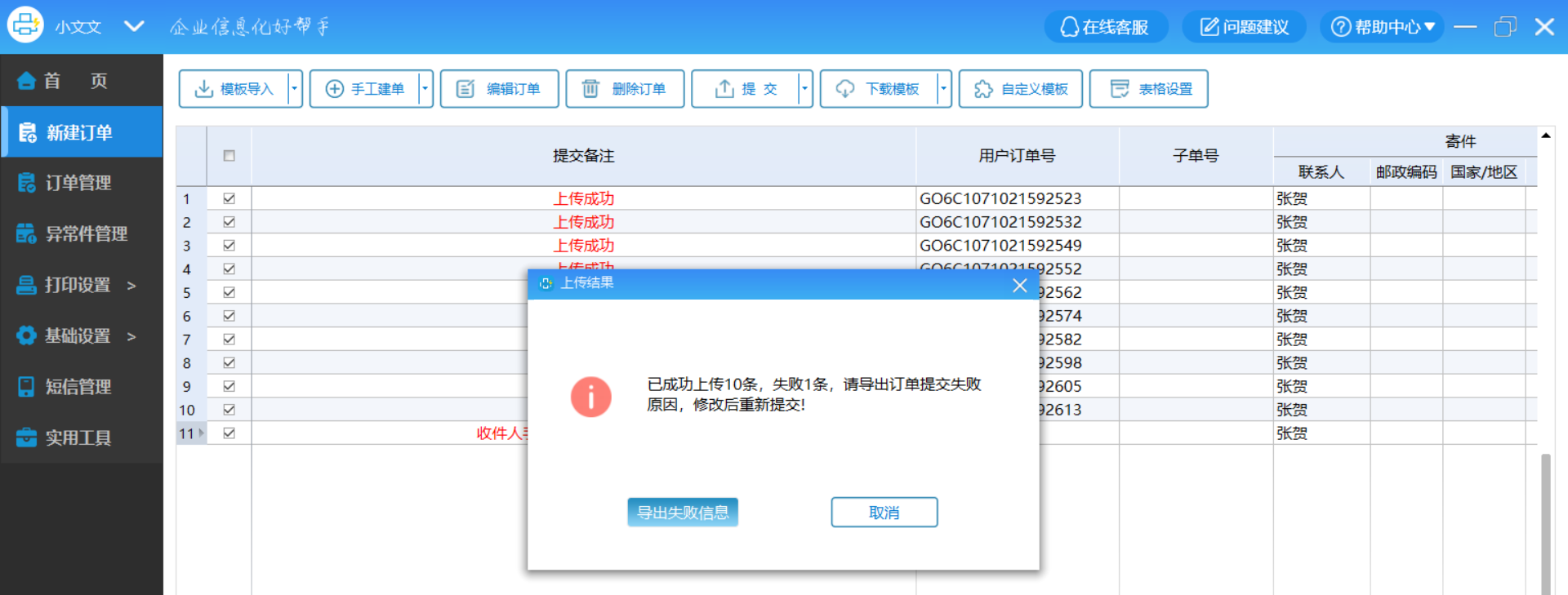Open 在线客服 online support

[x=1105, y=27]
